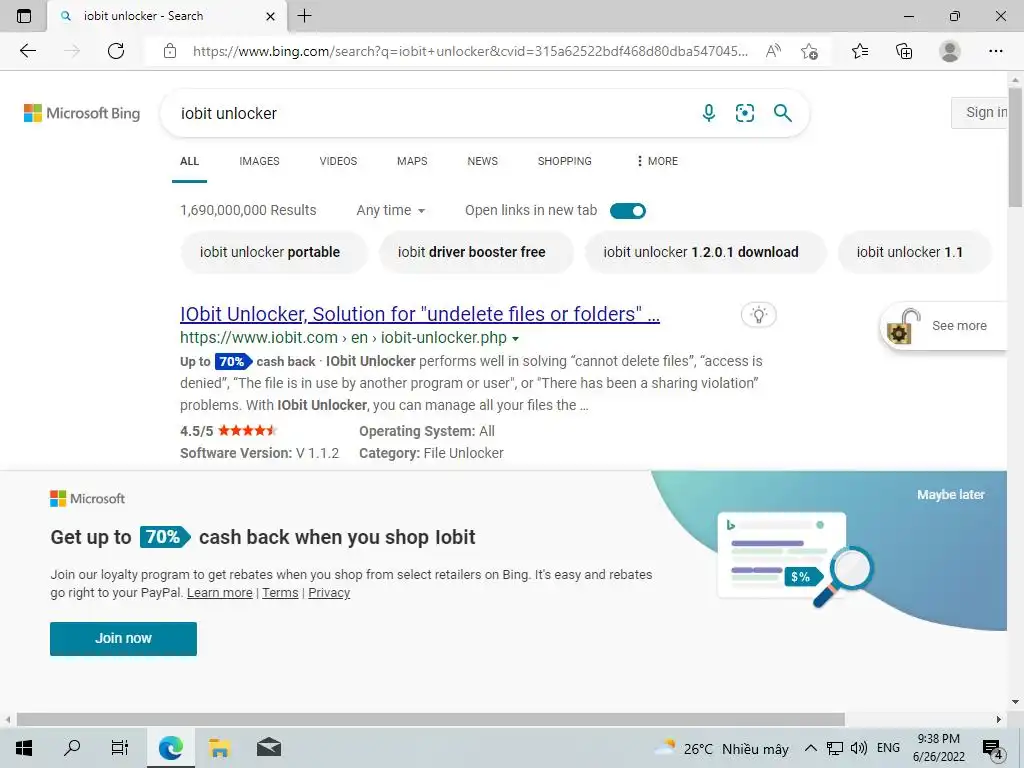Submit the Bing search
Image resolution: width=1024 pixels, height=768 pixels.
[782, 113]
